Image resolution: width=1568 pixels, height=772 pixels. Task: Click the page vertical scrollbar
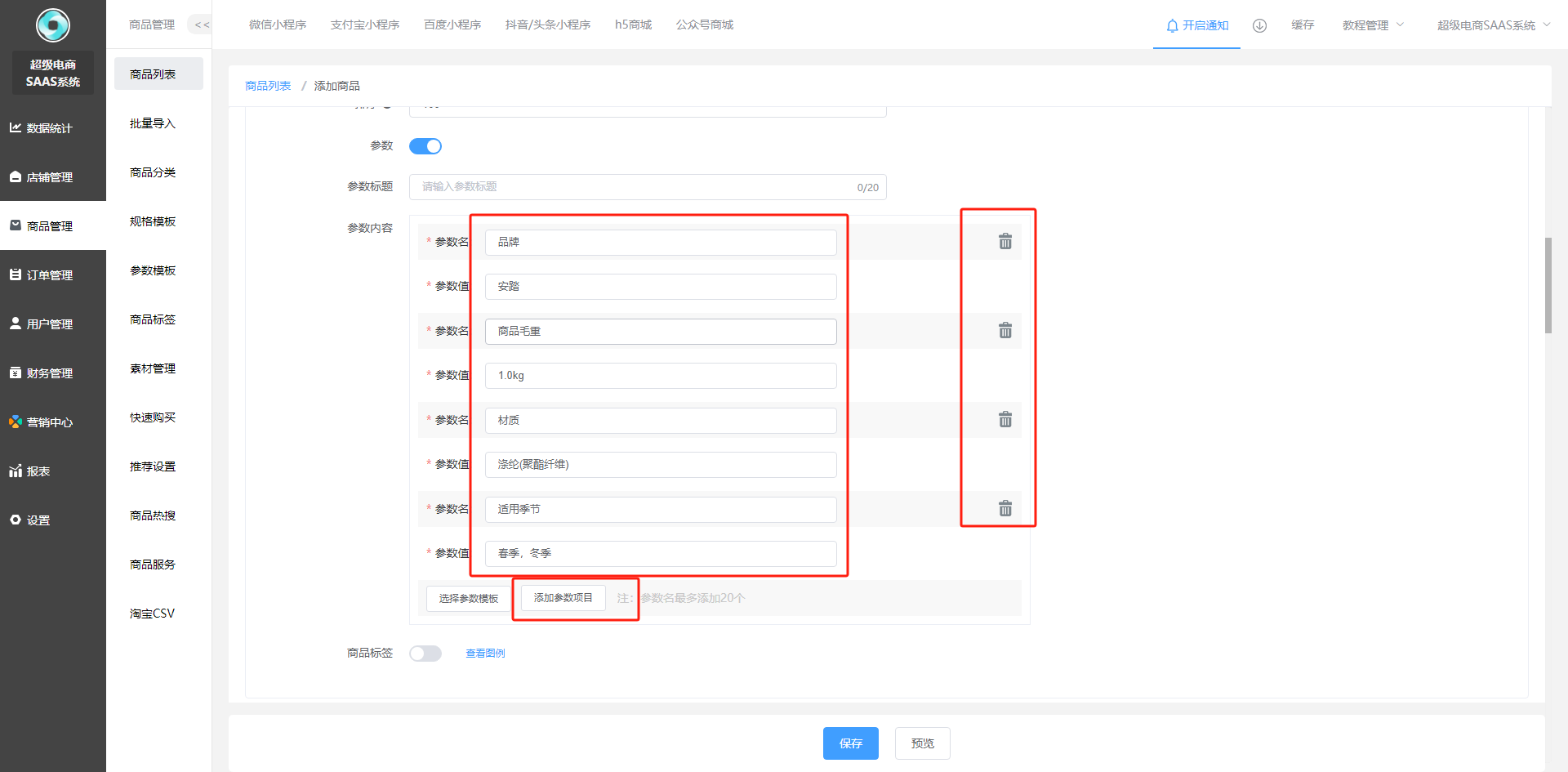click(1548, 286)
